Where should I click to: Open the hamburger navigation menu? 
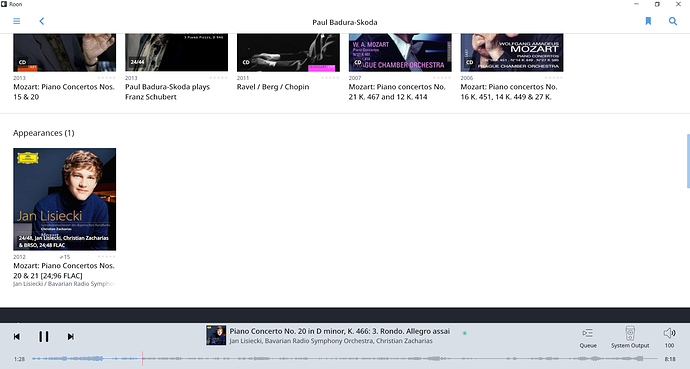(x=17, y=21)
